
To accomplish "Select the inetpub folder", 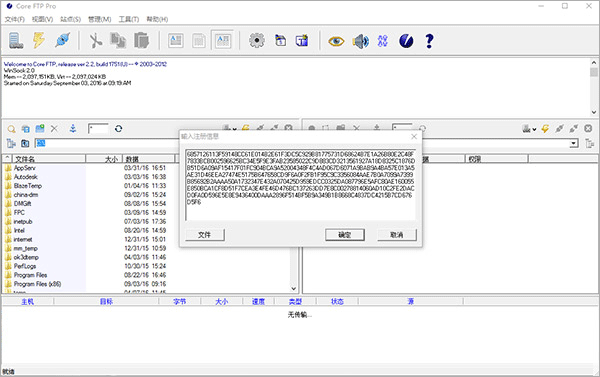I will pos(23,222).
